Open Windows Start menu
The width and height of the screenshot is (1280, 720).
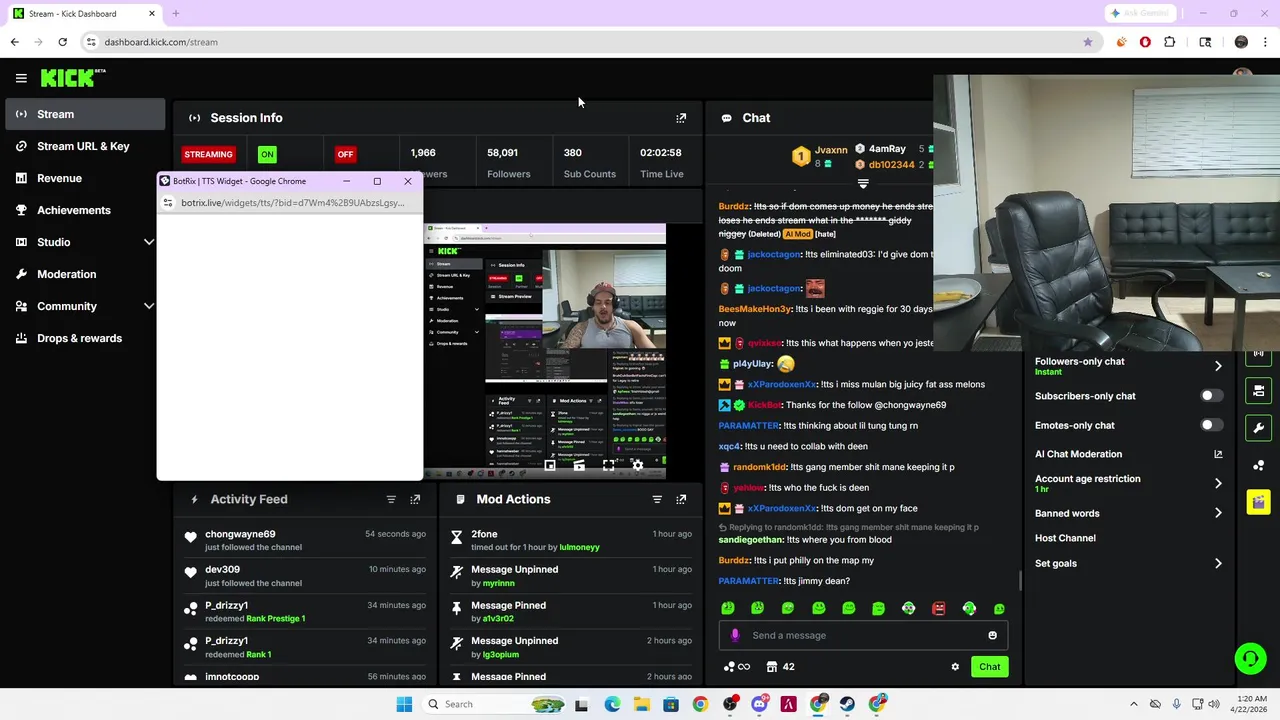click(404, 704)
